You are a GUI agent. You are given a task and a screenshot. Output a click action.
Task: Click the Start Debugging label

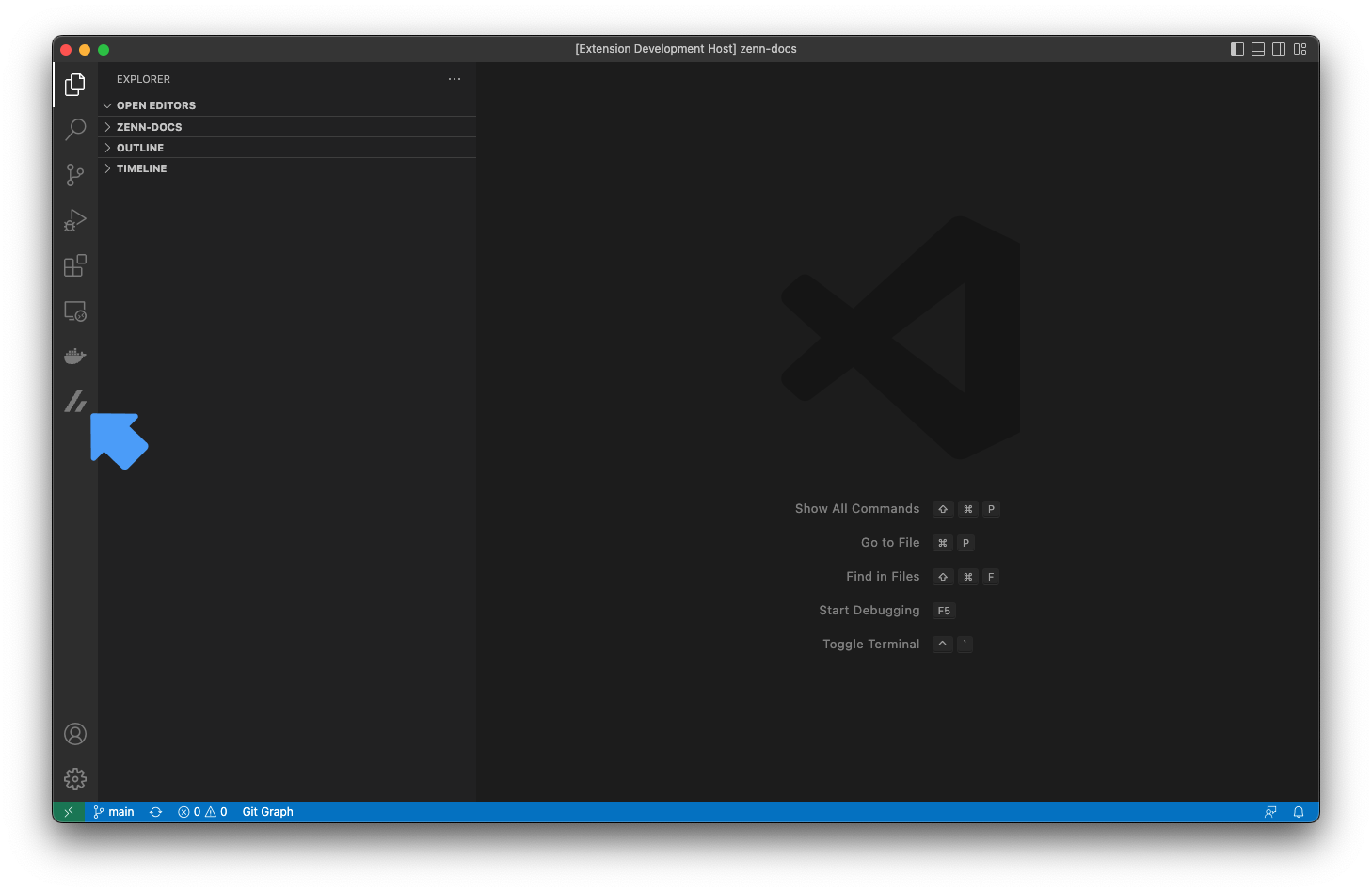[869, 611]
